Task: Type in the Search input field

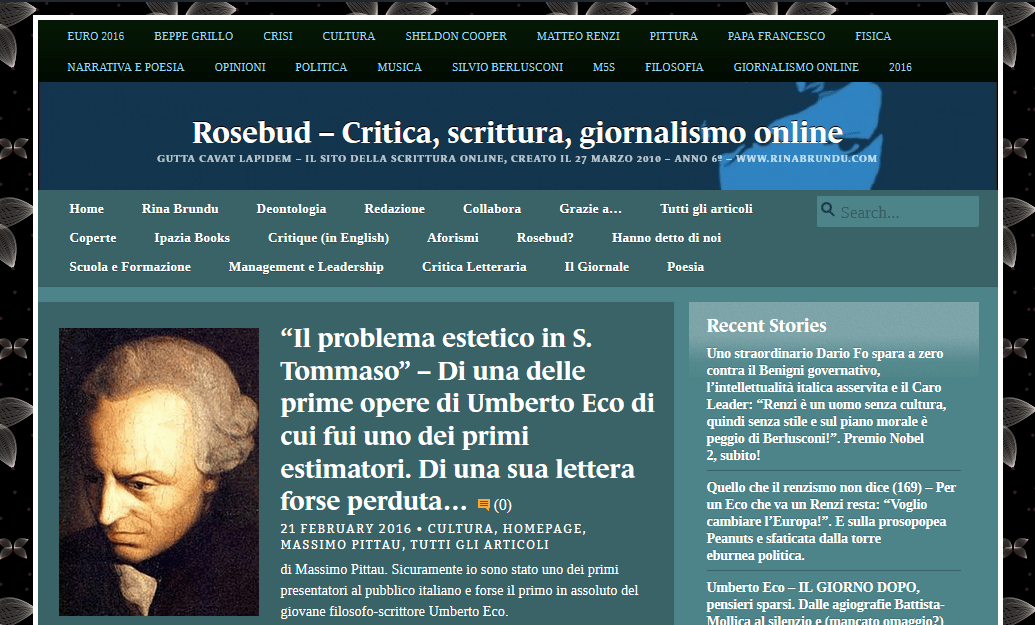Action: [x=905, y=212]
